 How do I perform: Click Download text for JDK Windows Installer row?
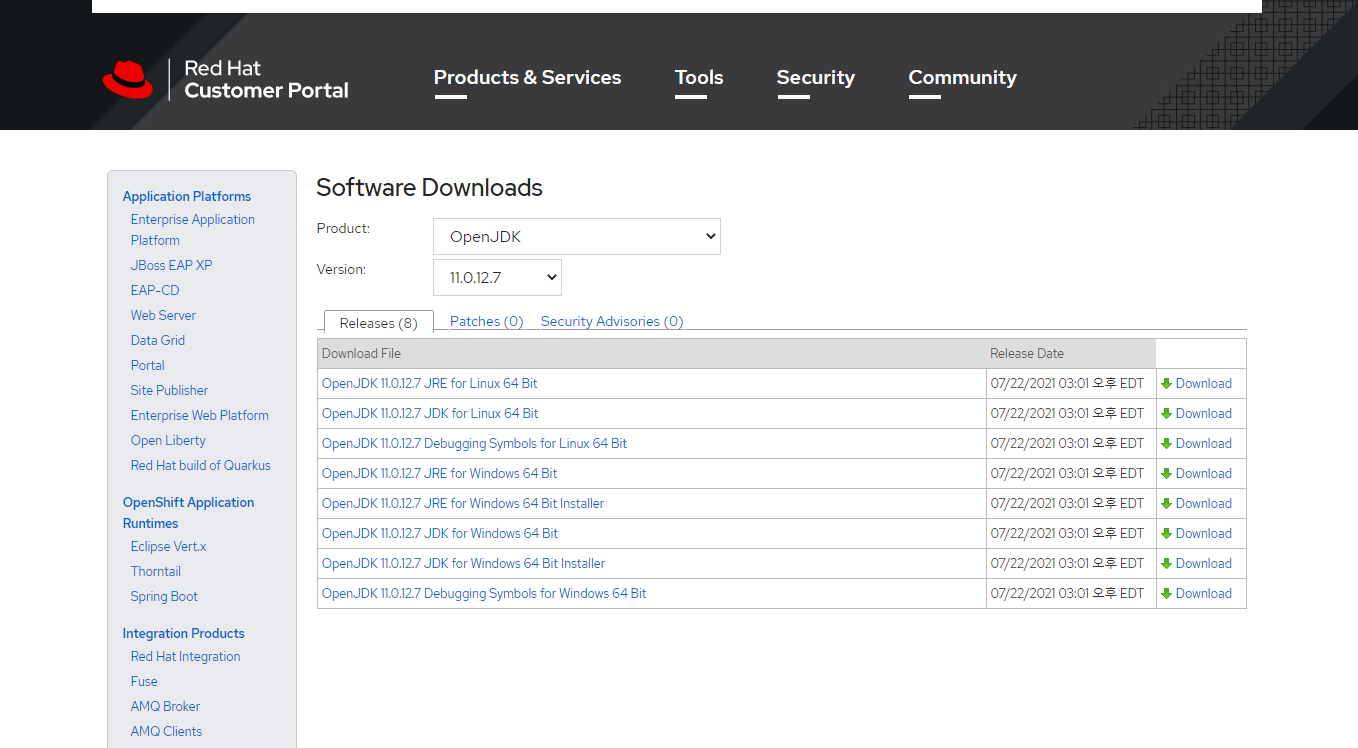point(1204,564)
